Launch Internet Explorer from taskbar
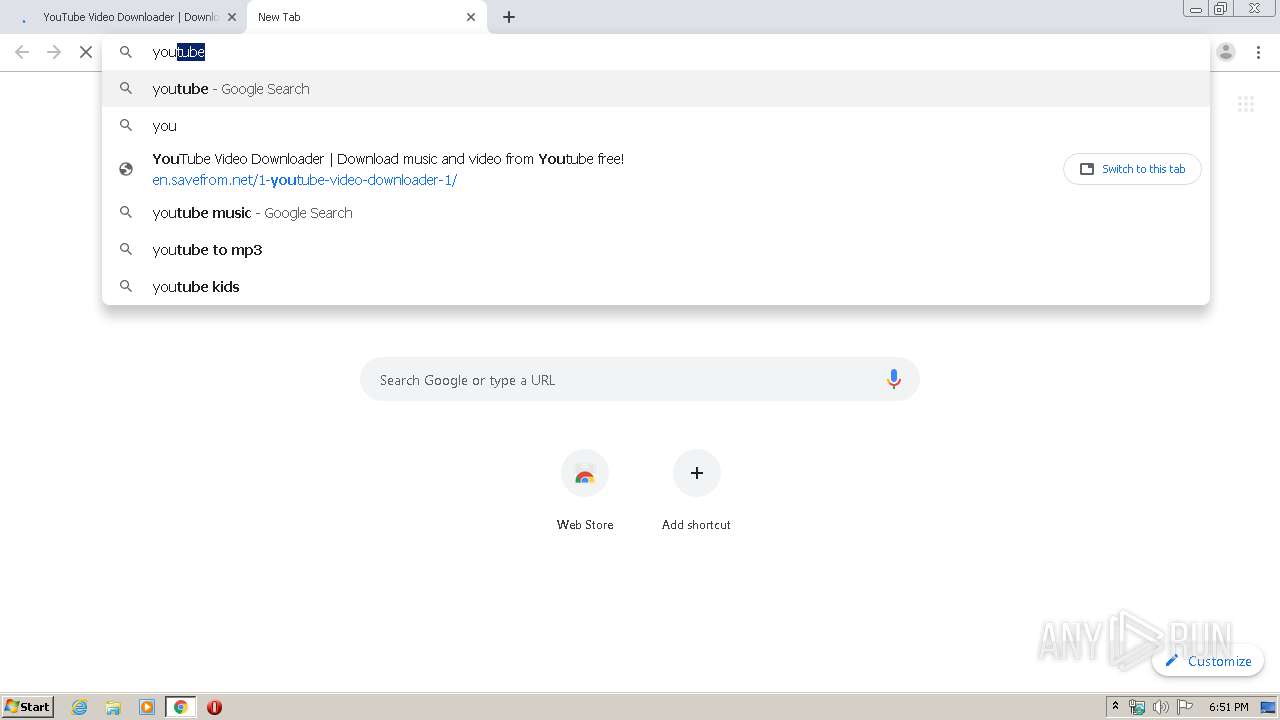This screenshot has height=720, width=1280. [80, 707]
